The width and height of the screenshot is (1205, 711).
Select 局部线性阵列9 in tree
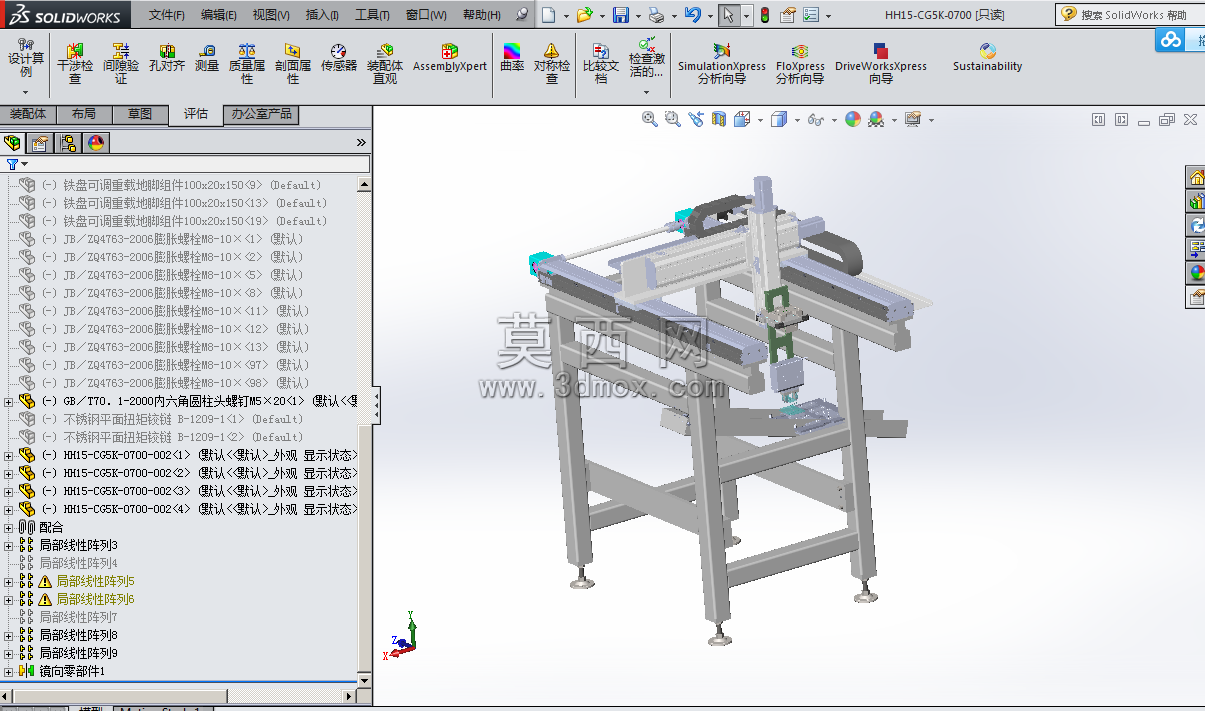[78, 653]
